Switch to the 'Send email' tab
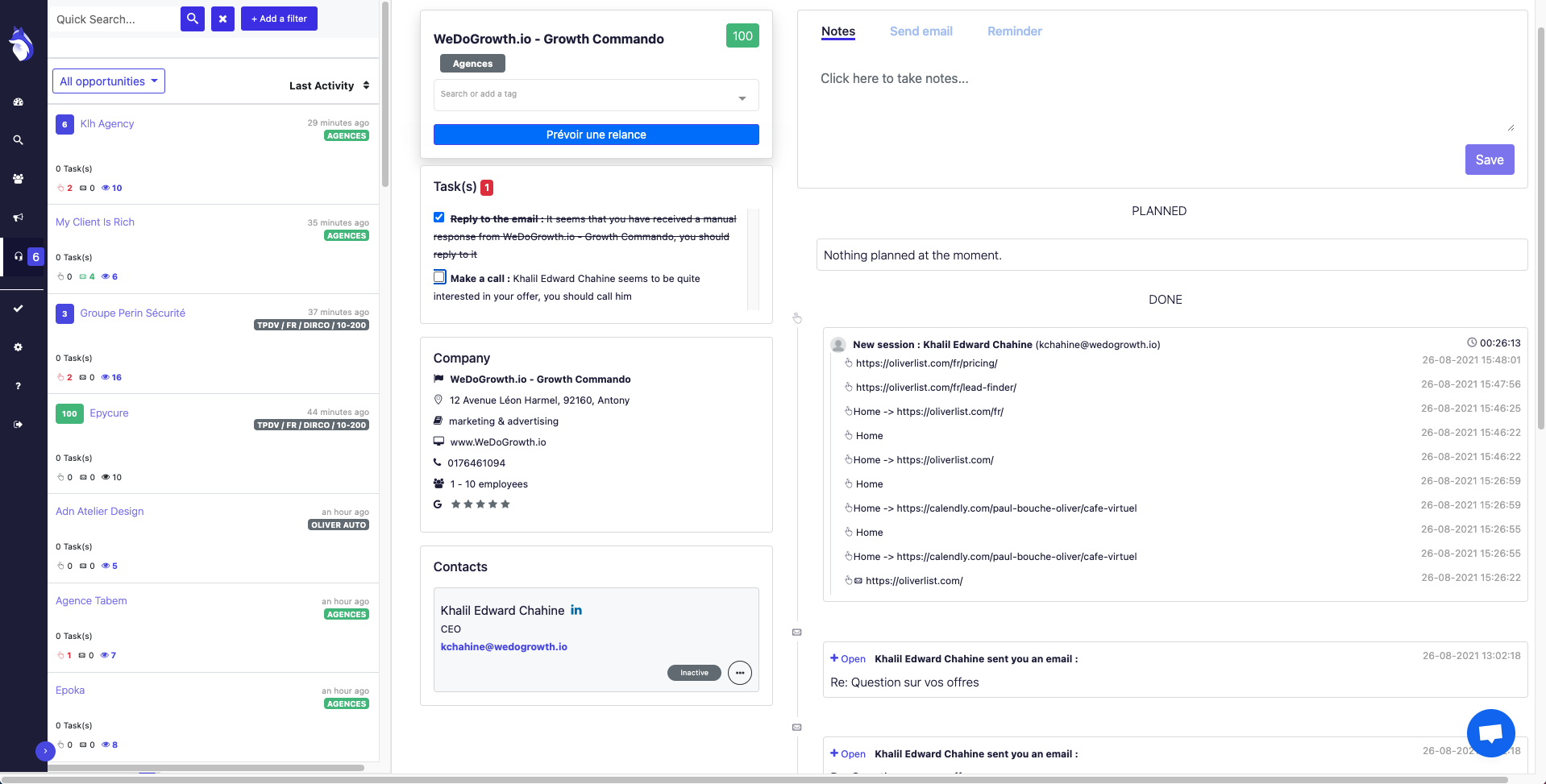The width and height of the screenshot is (1546, 784). (x=921, y=31)
